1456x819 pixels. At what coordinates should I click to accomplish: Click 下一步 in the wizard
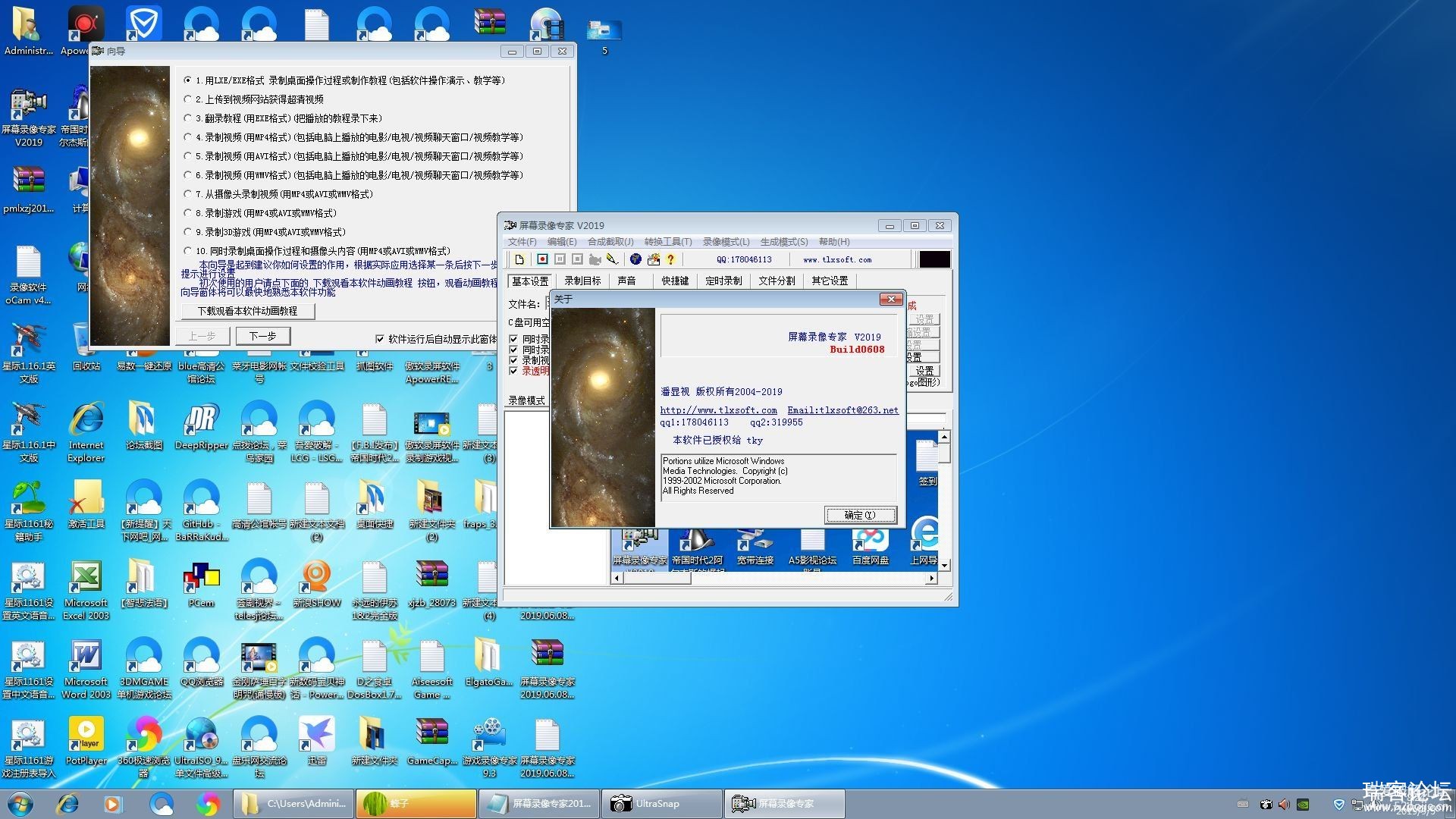tap(262, 336)
